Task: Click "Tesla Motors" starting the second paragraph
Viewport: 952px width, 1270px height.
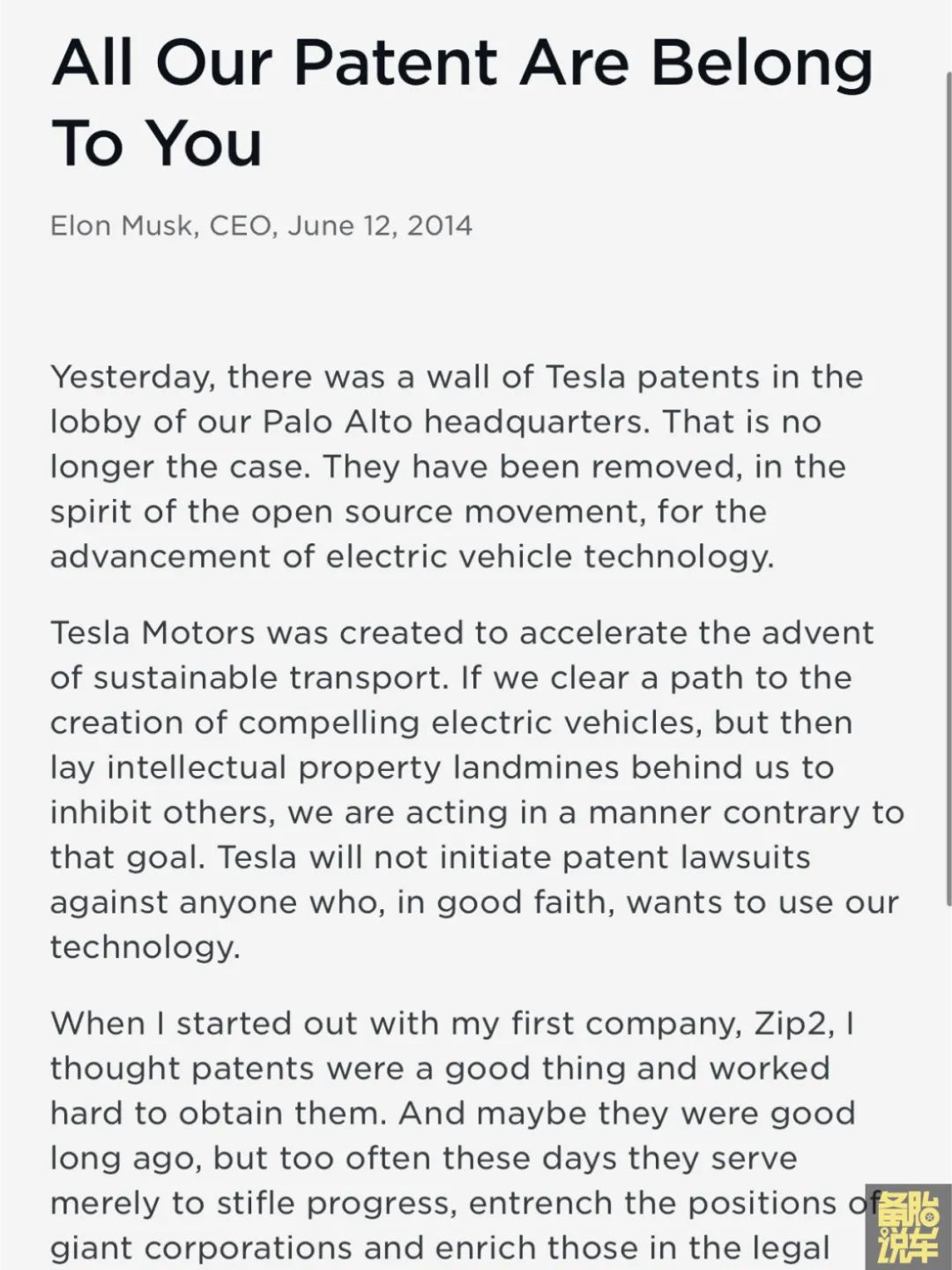Action: 152,633
